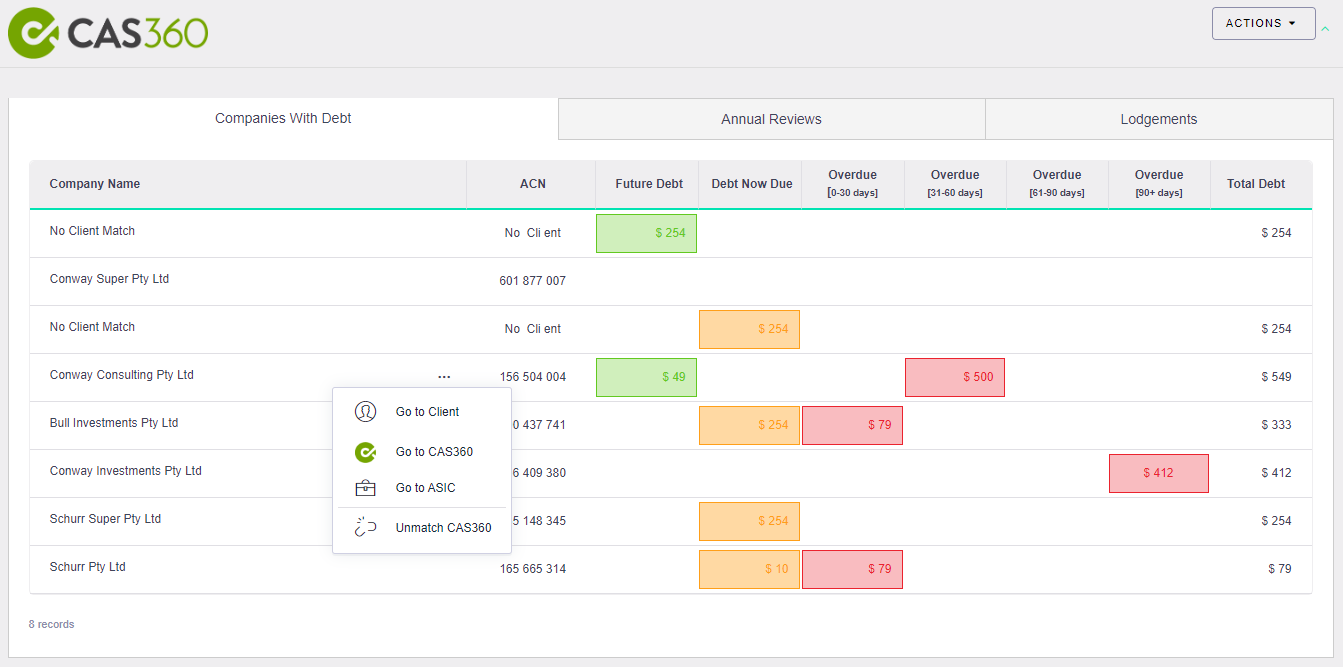Click the green $ 49 Conway Consulting cell
The width and height of the screenshot is (1343, 667).
coord(646,377)
